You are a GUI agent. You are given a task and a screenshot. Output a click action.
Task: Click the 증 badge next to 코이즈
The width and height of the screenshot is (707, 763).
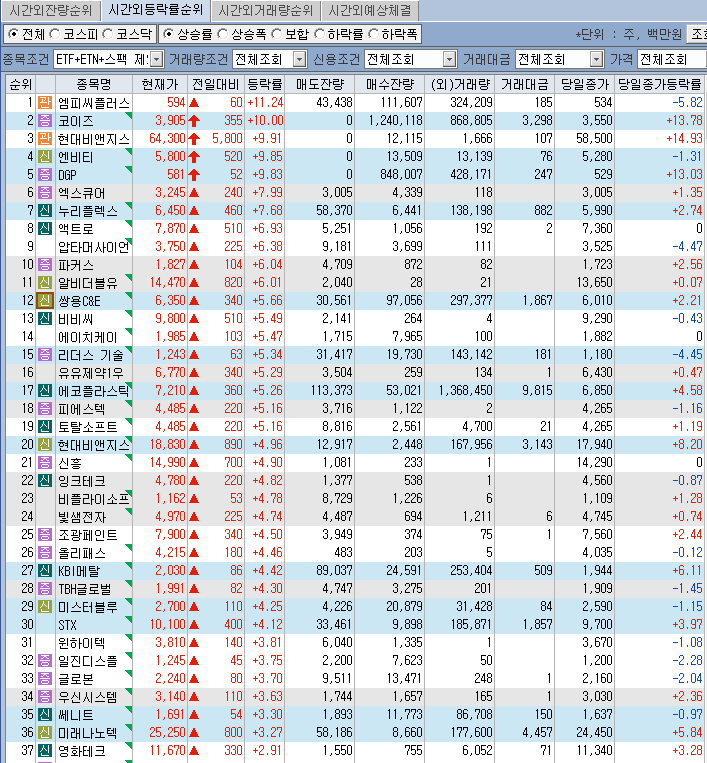click(45, 121)
